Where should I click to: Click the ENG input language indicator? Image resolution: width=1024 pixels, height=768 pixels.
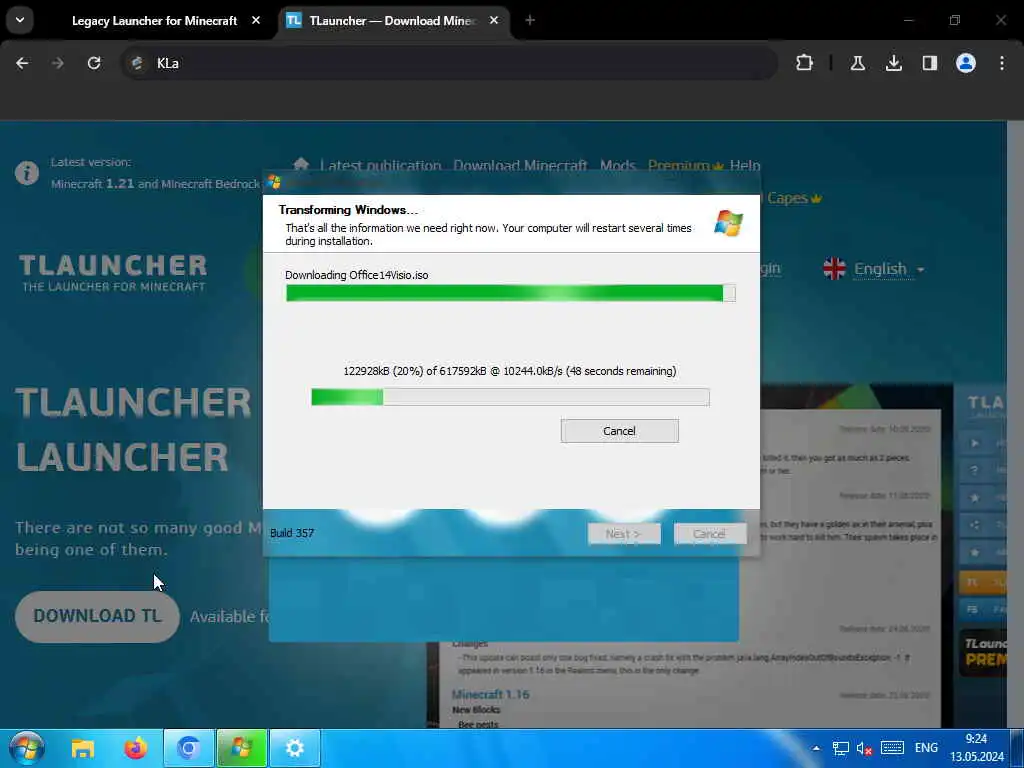[x=926, y=748]
